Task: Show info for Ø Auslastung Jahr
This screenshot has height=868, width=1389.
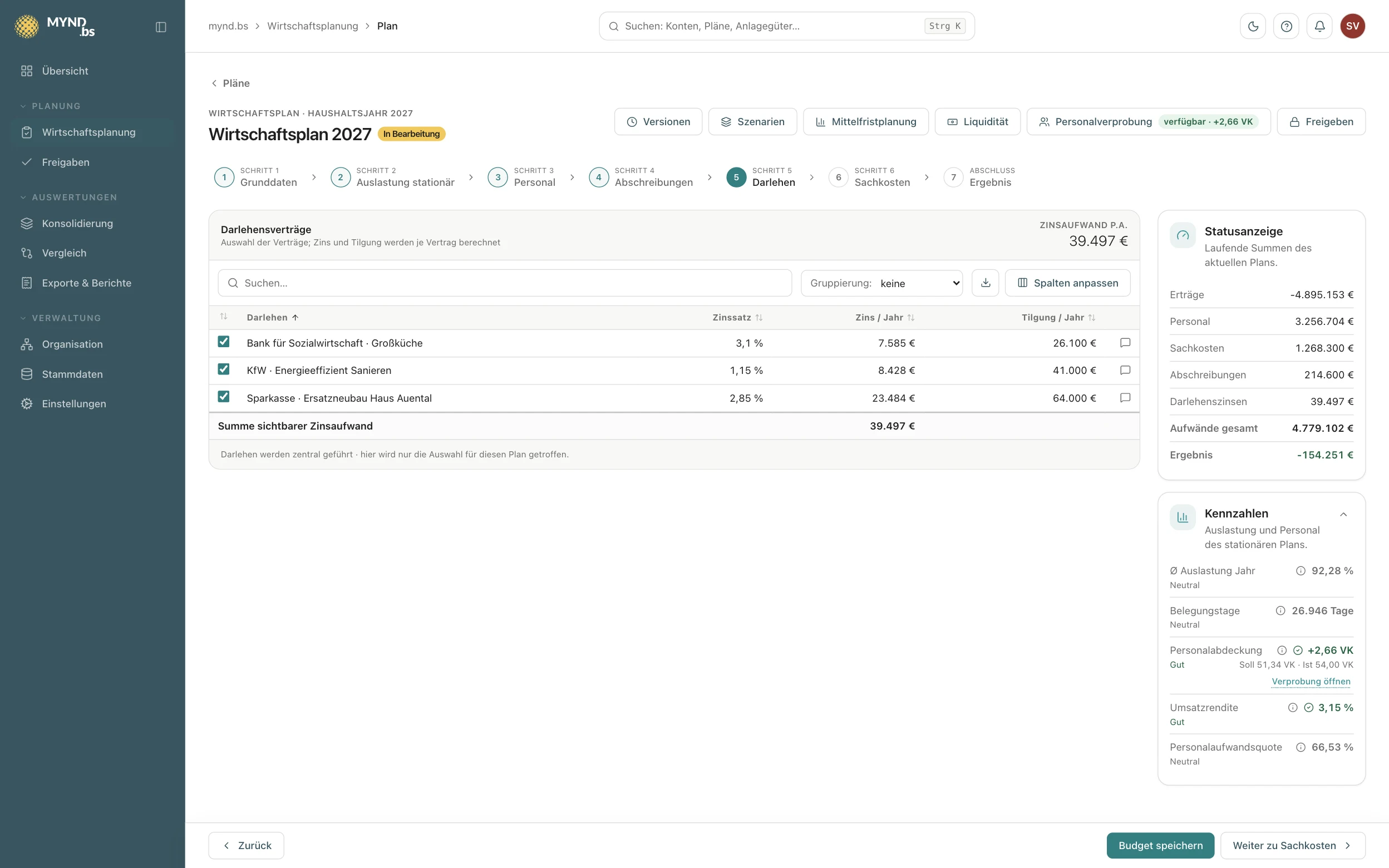Action: pyautogui.click(x=1301, y=571)
